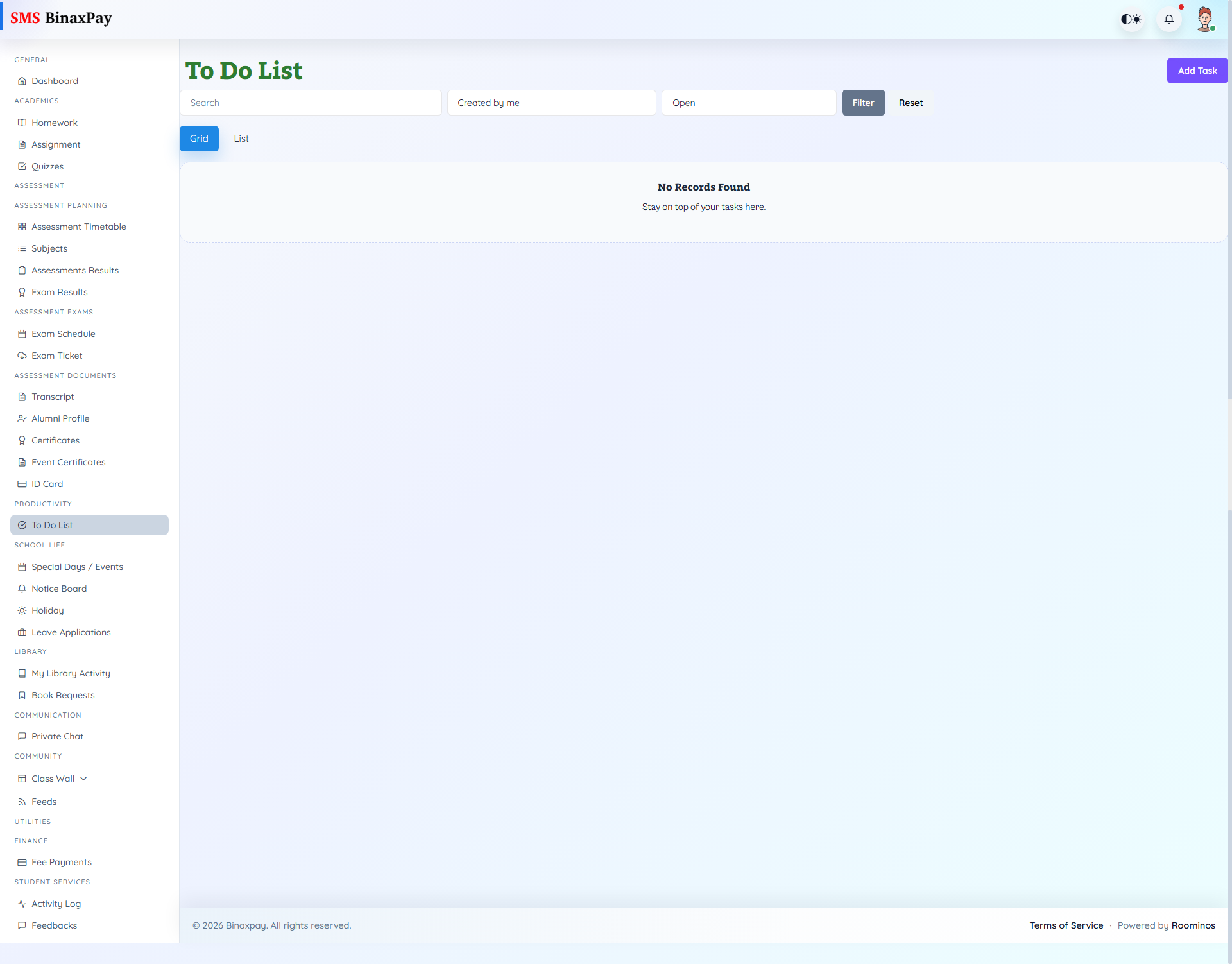Open the Dashboard from the sidebar
The height and width of the screenshot is (964, 1232).
[55, 81]
